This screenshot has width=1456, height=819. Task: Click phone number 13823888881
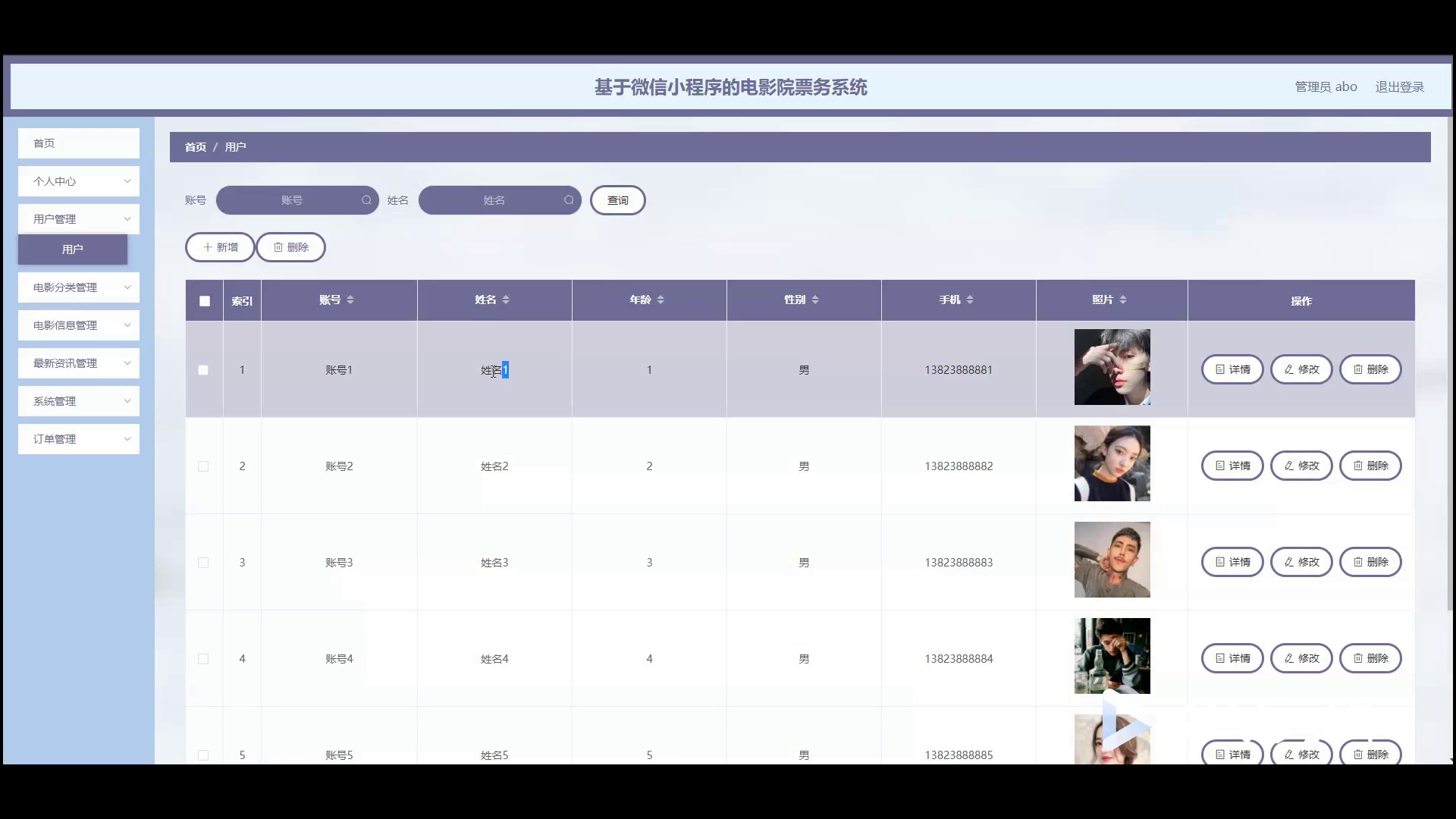[x=959, y=370]
